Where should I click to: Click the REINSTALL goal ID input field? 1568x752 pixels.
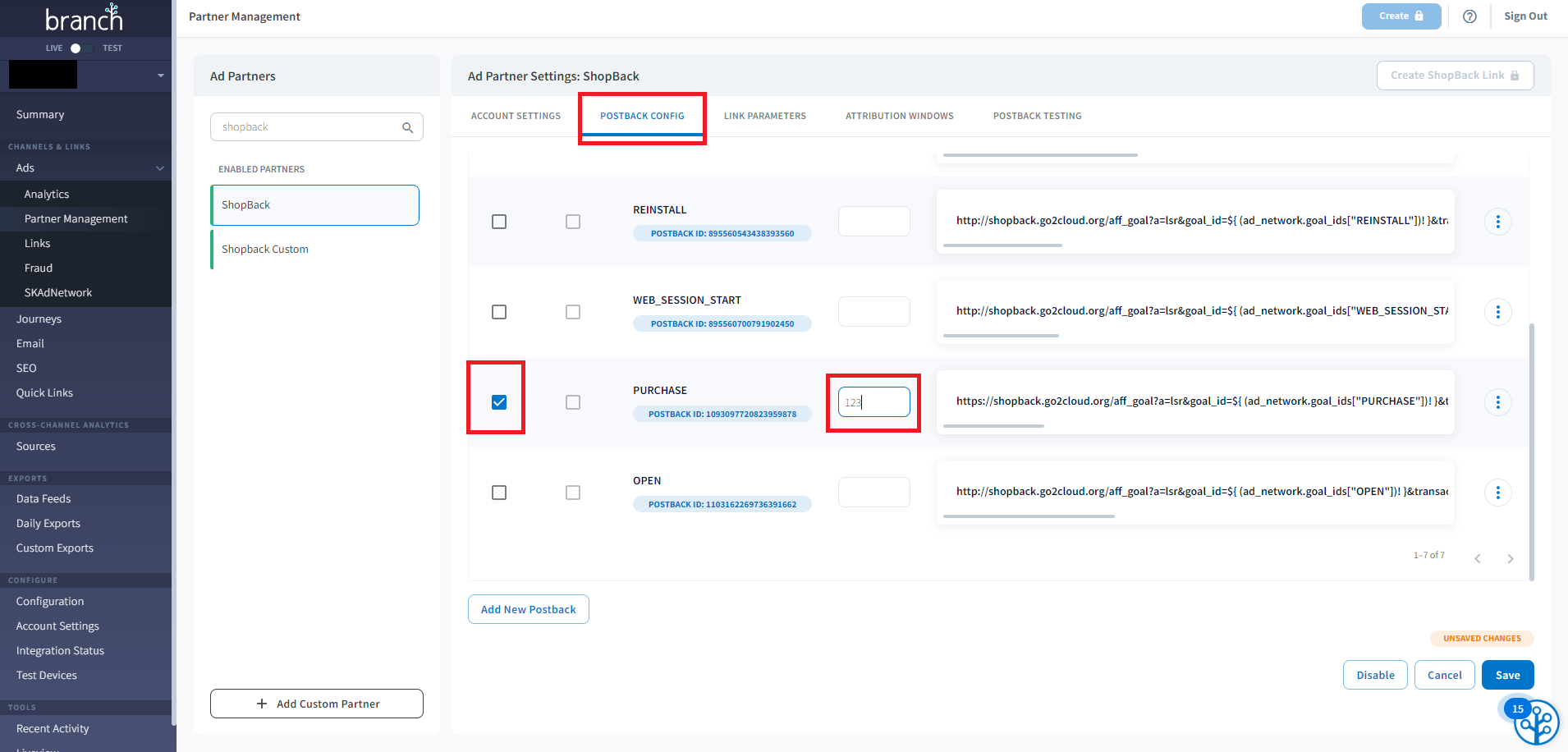tap(873, 222)
